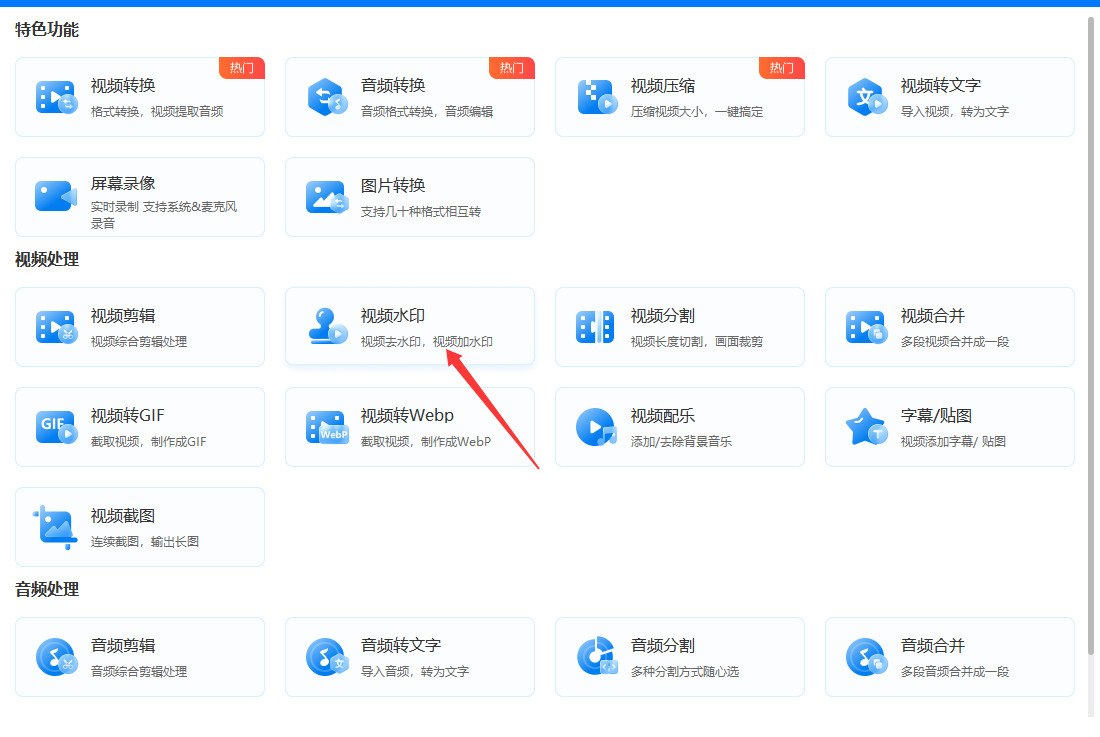This screenshot has height=737, width=1100.
Task: Click the description '格式转换，视频提取音频'
Action: point(157,111)
